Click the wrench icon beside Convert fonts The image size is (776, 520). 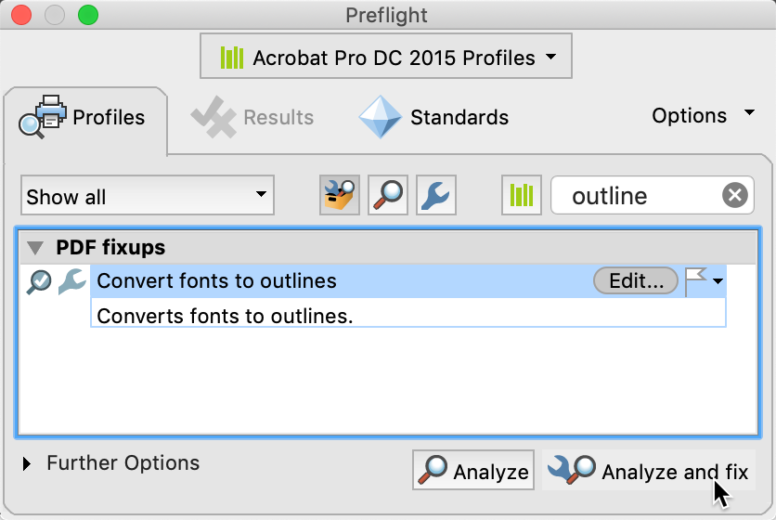click(x=72, y=282)
